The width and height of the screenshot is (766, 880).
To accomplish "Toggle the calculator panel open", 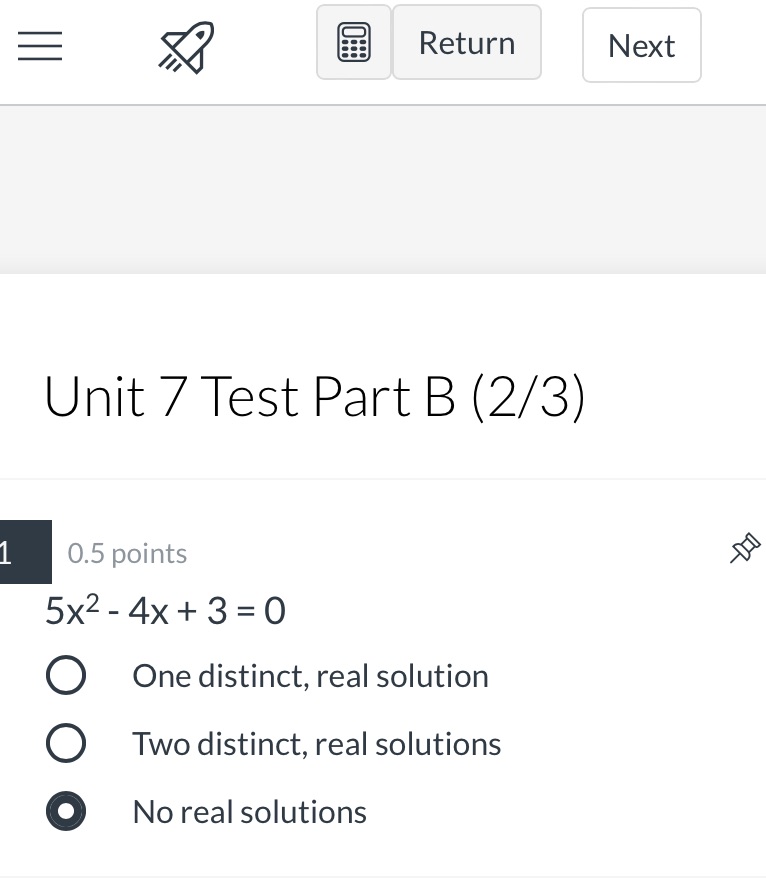I will (354, 42).
